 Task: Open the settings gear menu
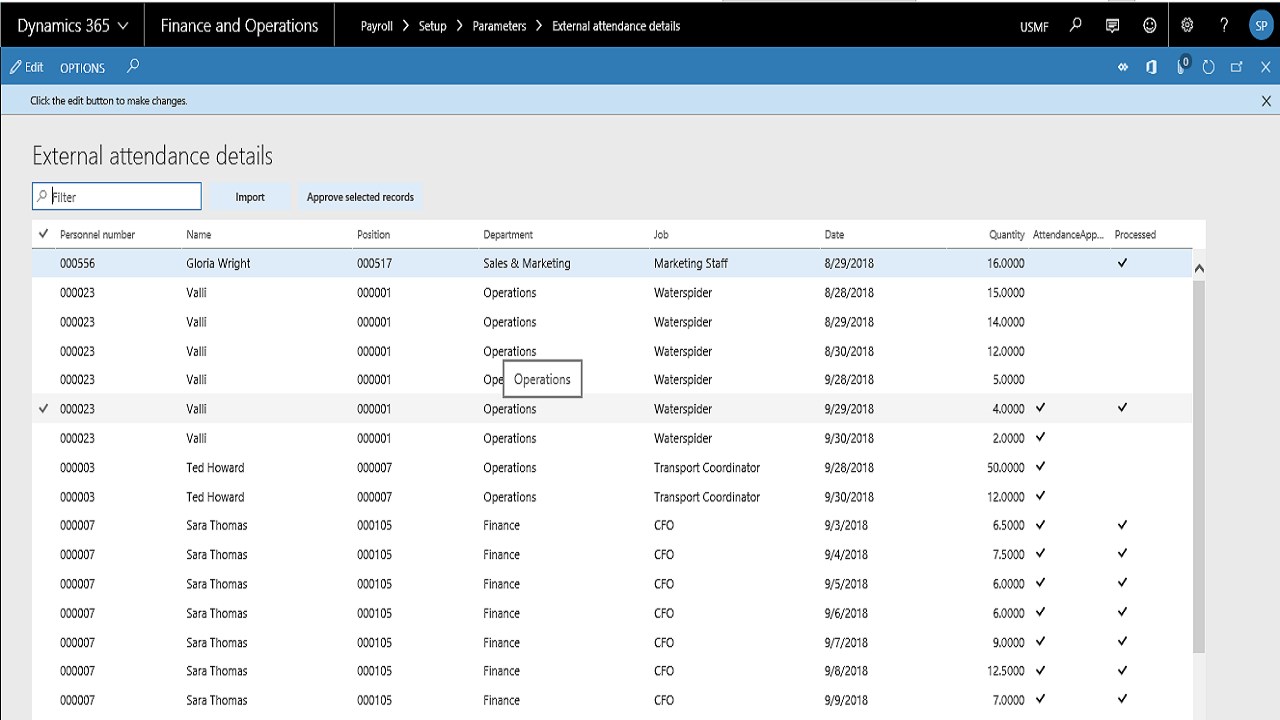(1187, 26)
